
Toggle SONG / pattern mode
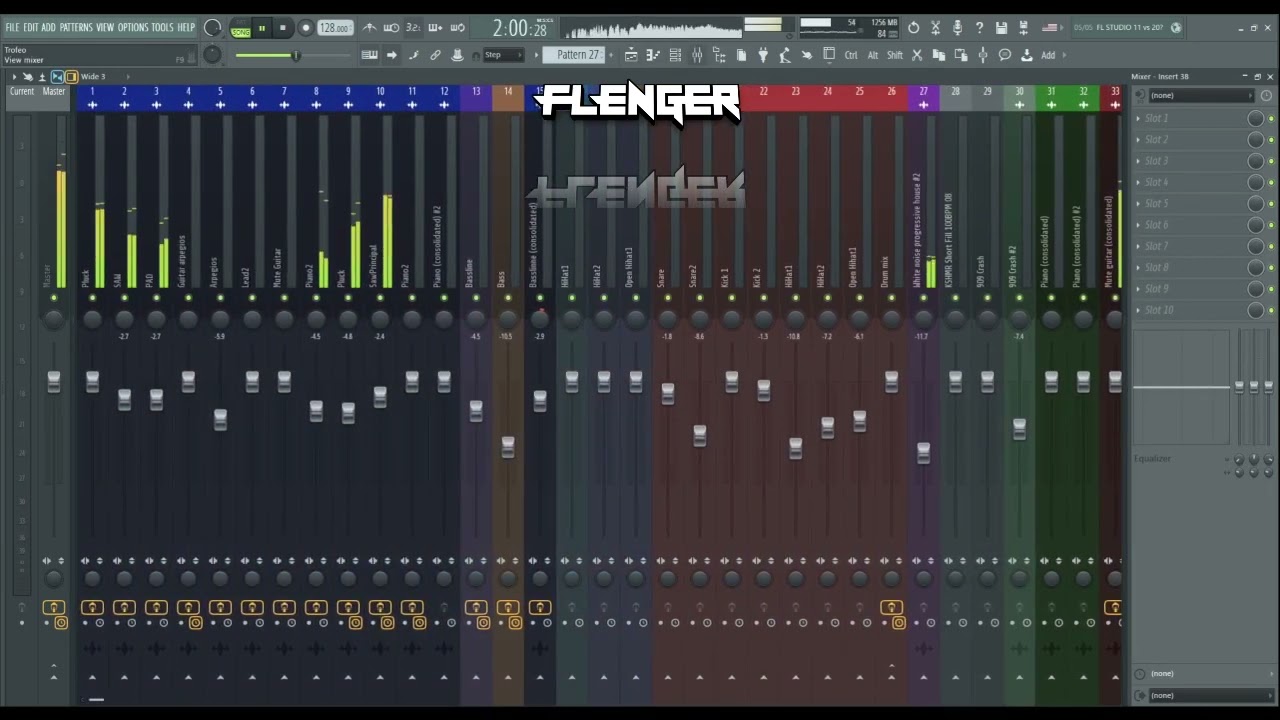point(241,29)
